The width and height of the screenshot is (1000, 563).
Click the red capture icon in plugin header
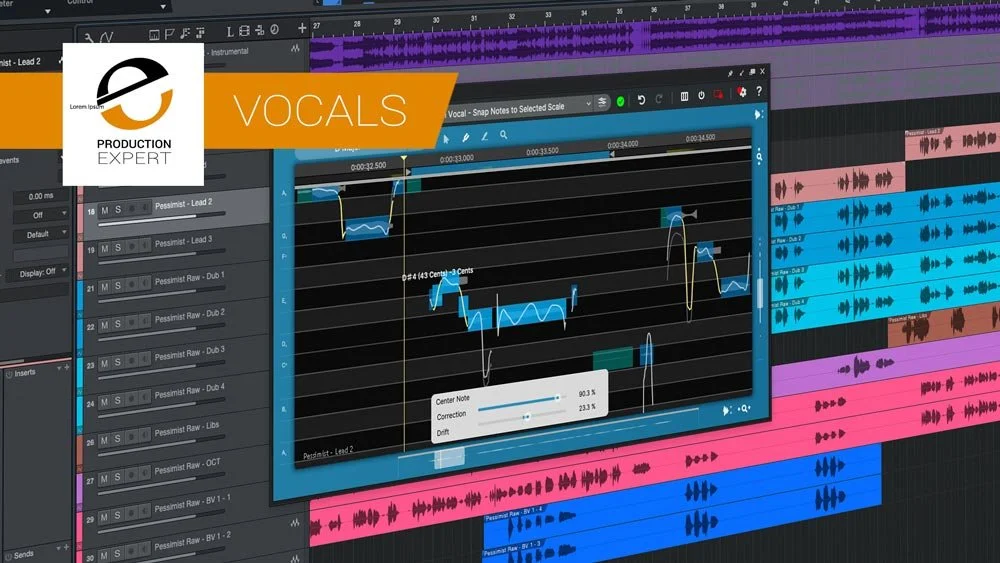click(x=719, y=95)
